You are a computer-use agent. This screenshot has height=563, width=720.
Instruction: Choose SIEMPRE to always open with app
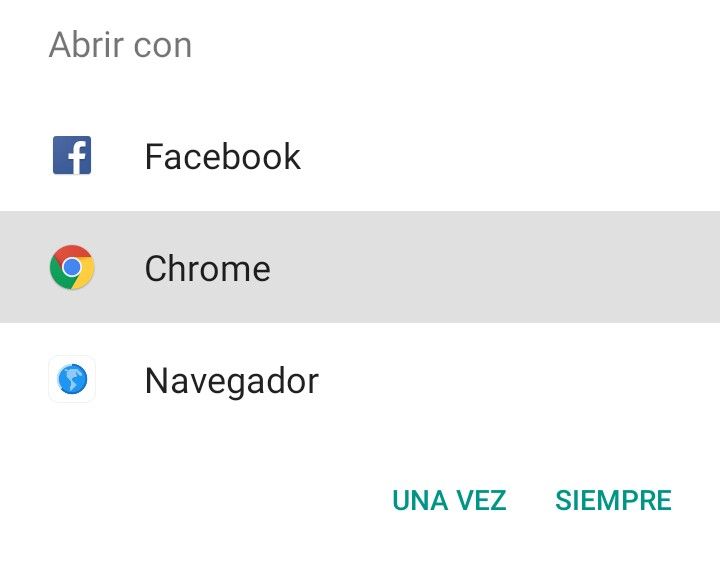coord(613,500)
